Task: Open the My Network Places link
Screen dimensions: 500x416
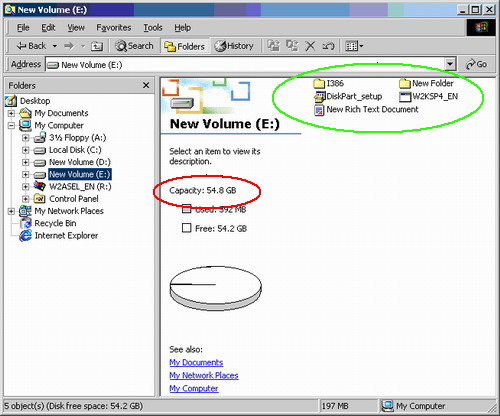Action: (x=204, y=375)
